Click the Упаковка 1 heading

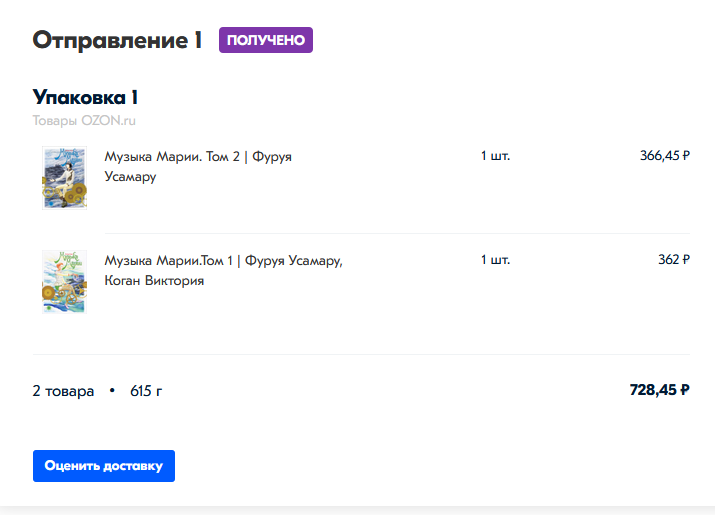pos(85,97)
